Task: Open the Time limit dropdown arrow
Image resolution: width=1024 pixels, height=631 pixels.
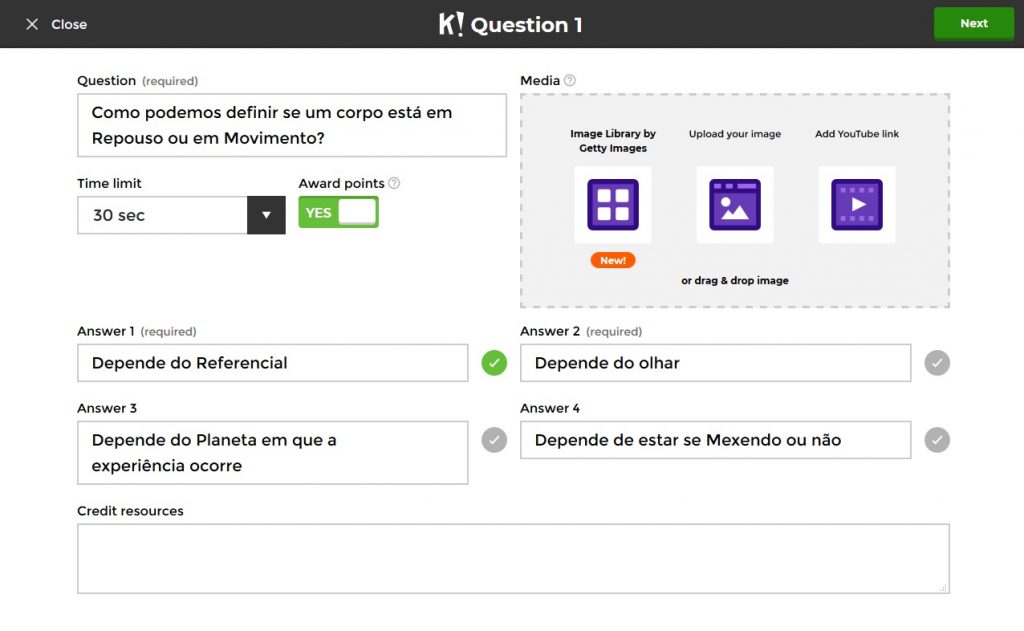Action: tap(266, 215)
